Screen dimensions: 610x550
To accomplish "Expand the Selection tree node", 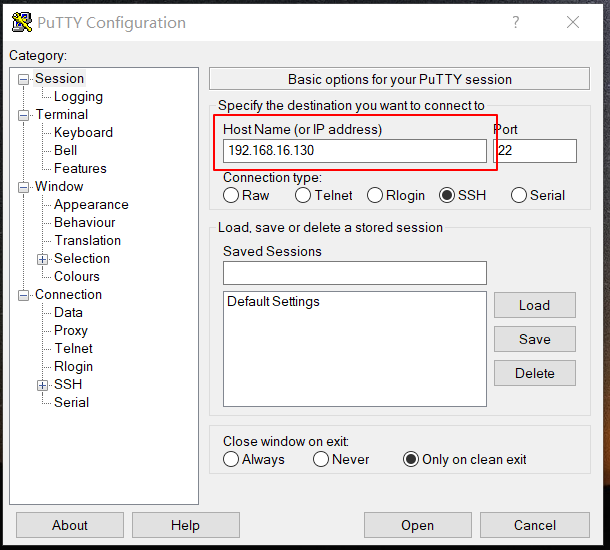I will (42, 259).
